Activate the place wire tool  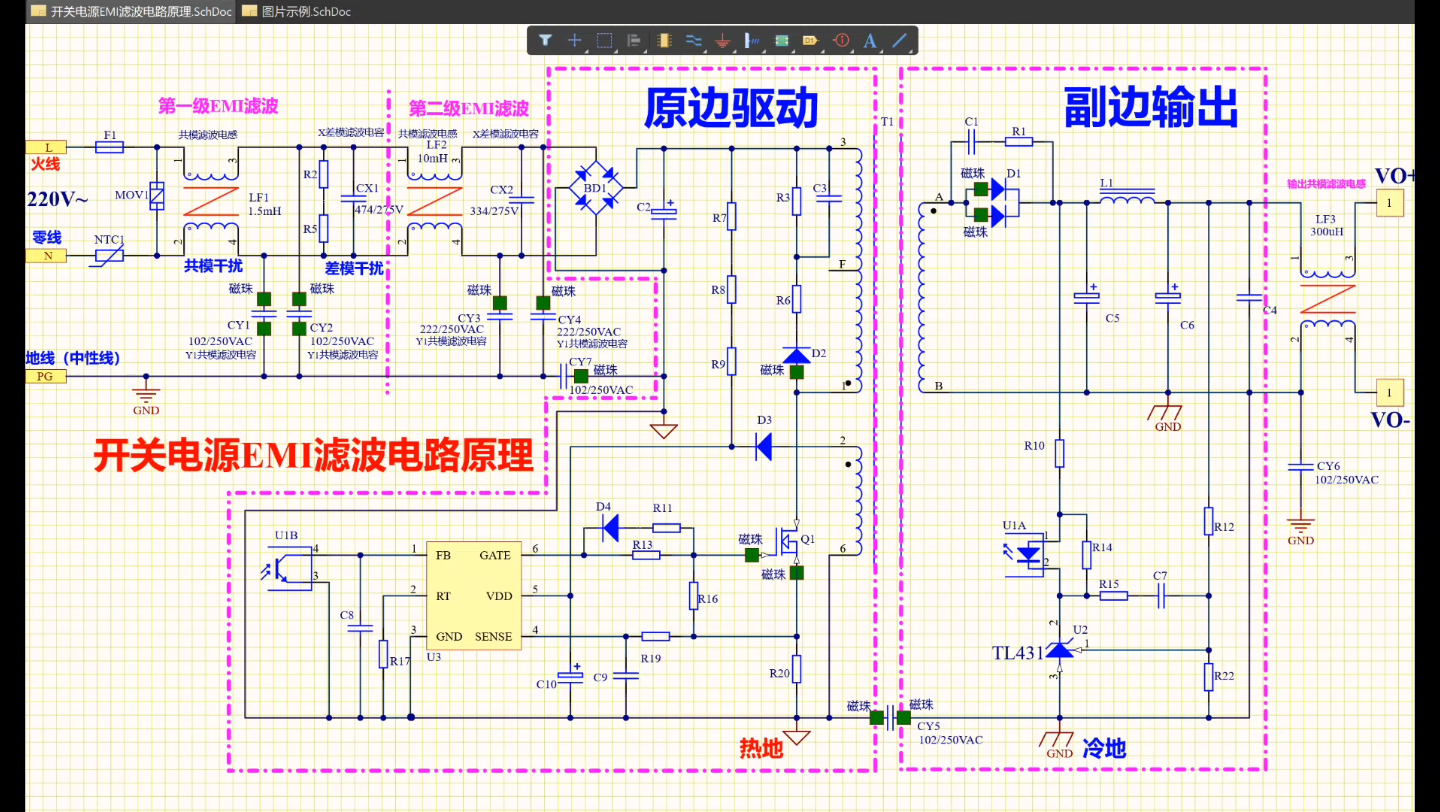click(x=693, y=41)
